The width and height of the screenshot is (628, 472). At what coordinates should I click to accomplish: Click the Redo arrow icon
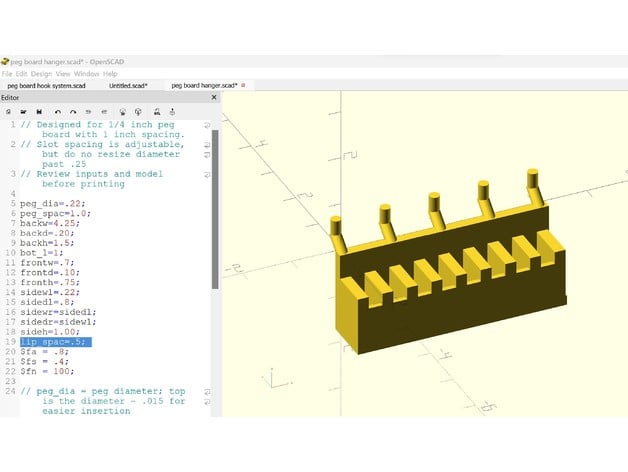click(x=73, y=112)
